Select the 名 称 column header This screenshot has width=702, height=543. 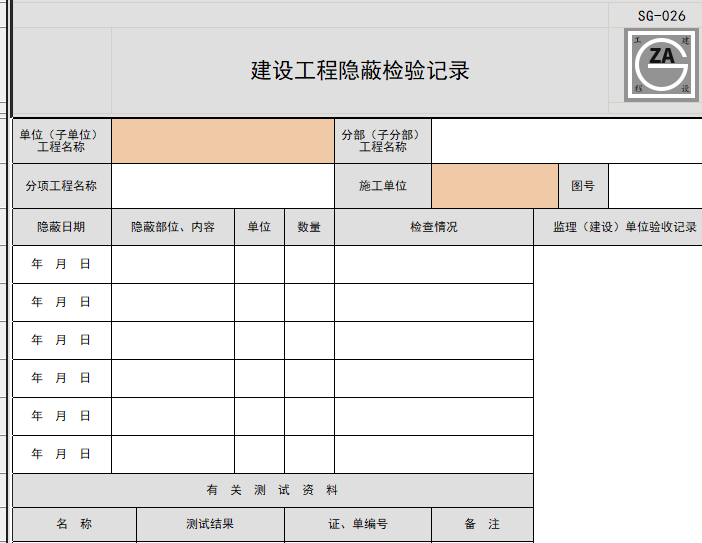coord(74,524)
